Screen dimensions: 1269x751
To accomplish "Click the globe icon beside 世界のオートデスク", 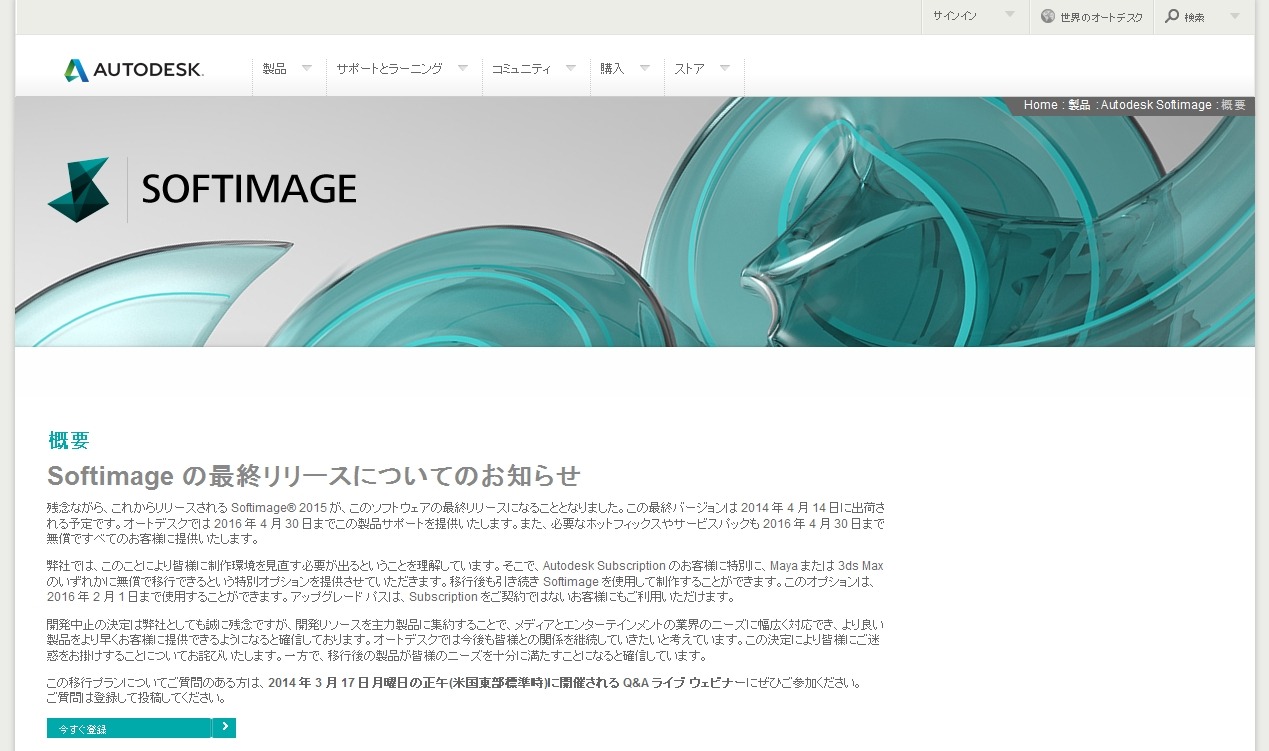I will 1047,17.
